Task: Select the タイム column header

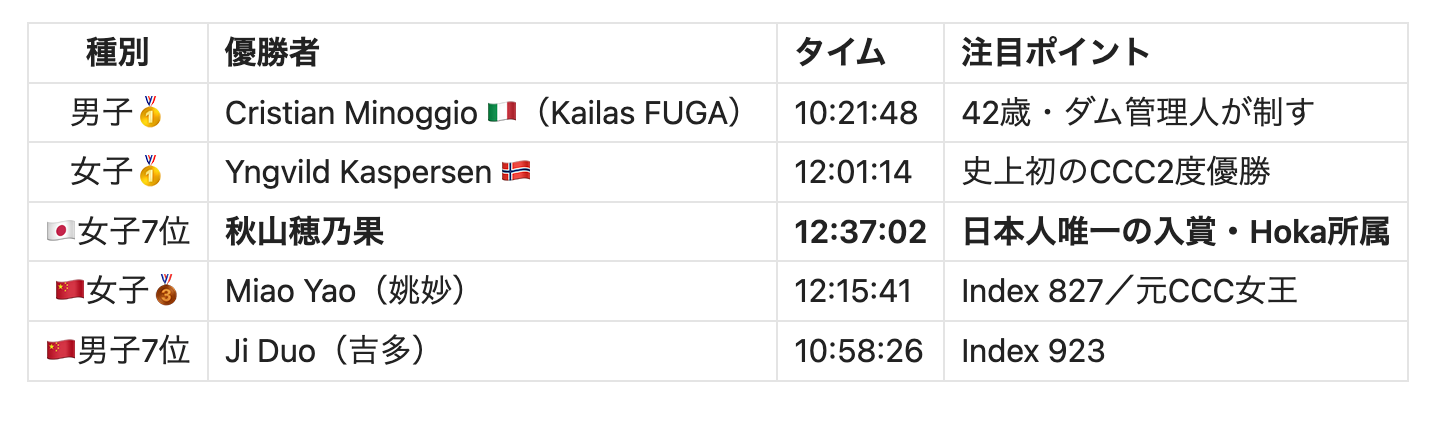Action: (840, 52)
